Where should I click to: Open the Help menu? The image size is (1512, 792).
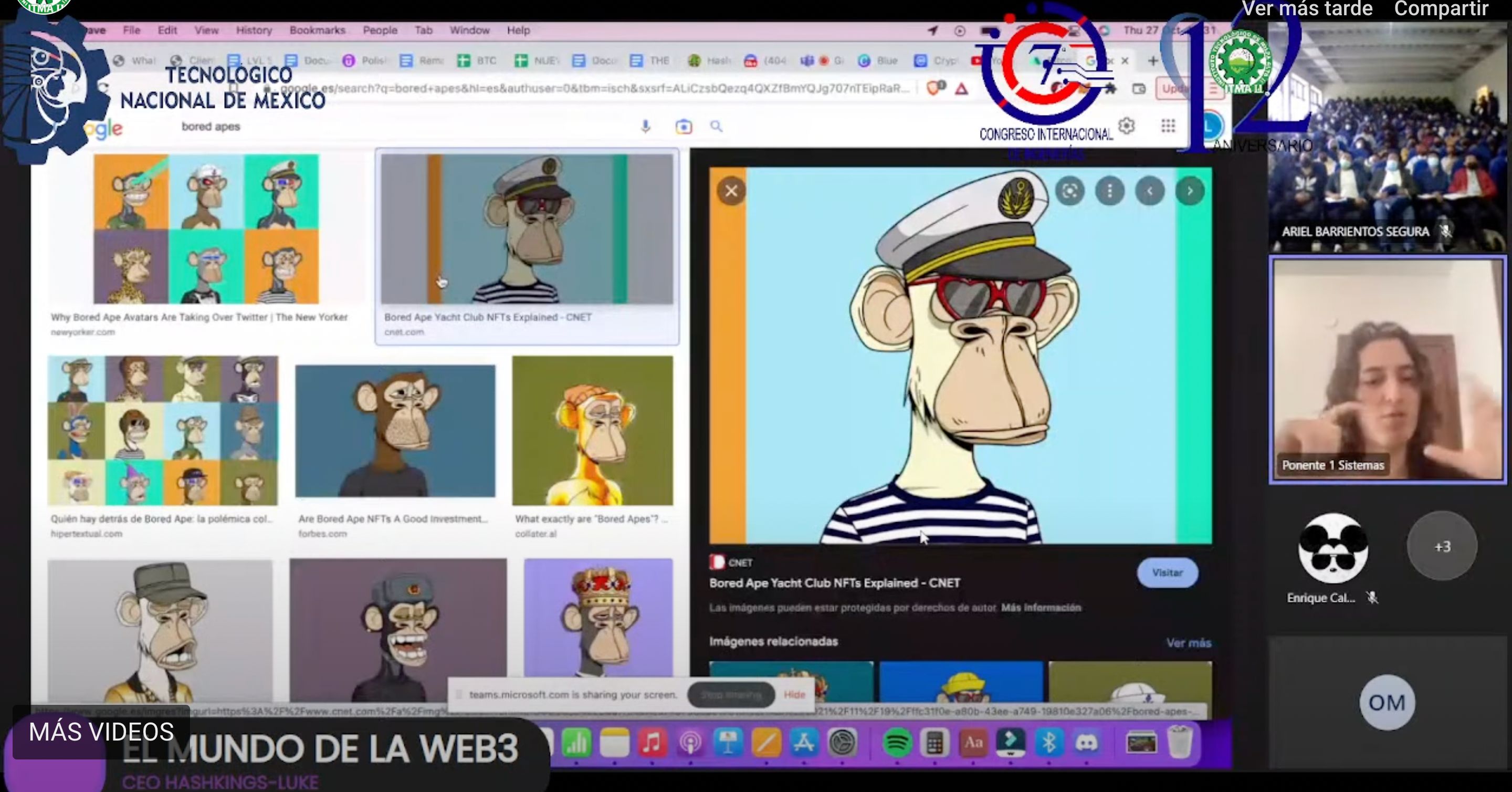point(518,30)
